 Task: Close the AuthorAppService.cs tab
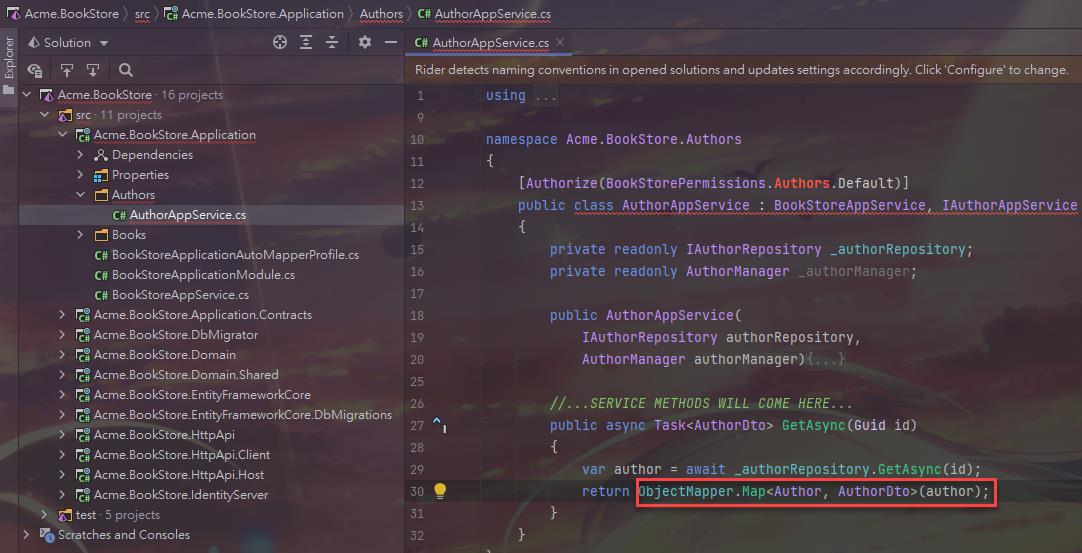[561, 43]
